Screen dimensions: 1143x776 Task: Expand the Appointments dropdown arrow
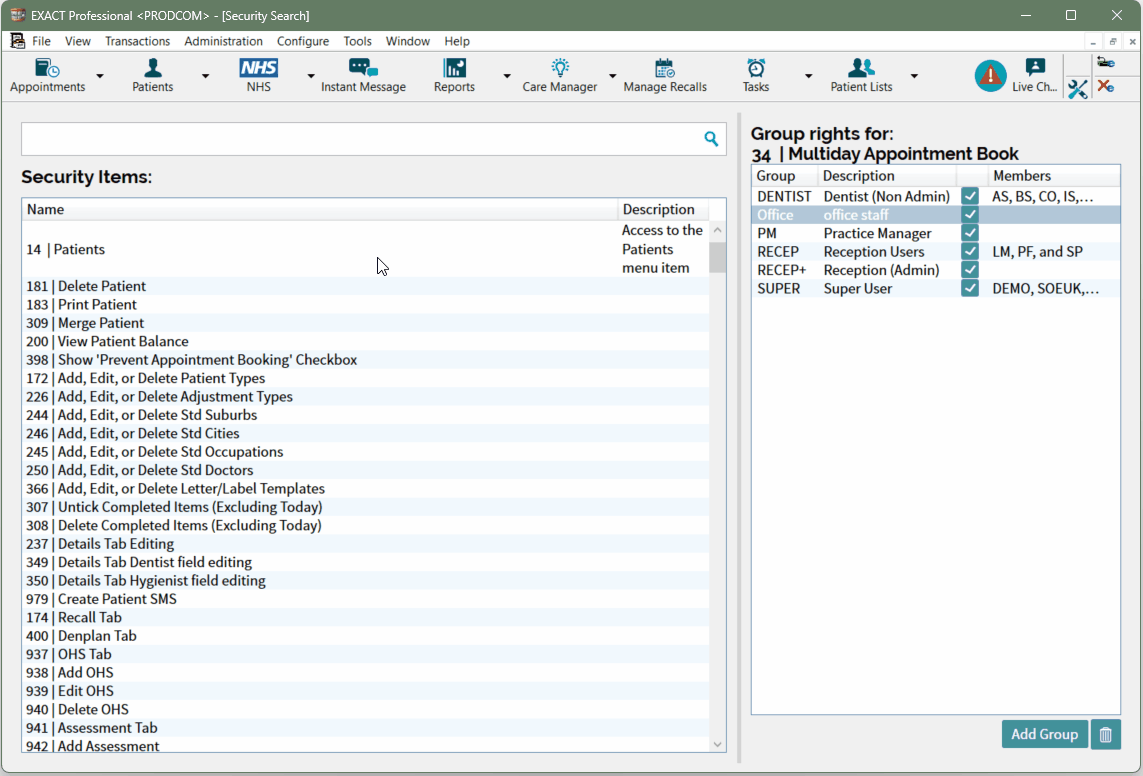(100, 76)
